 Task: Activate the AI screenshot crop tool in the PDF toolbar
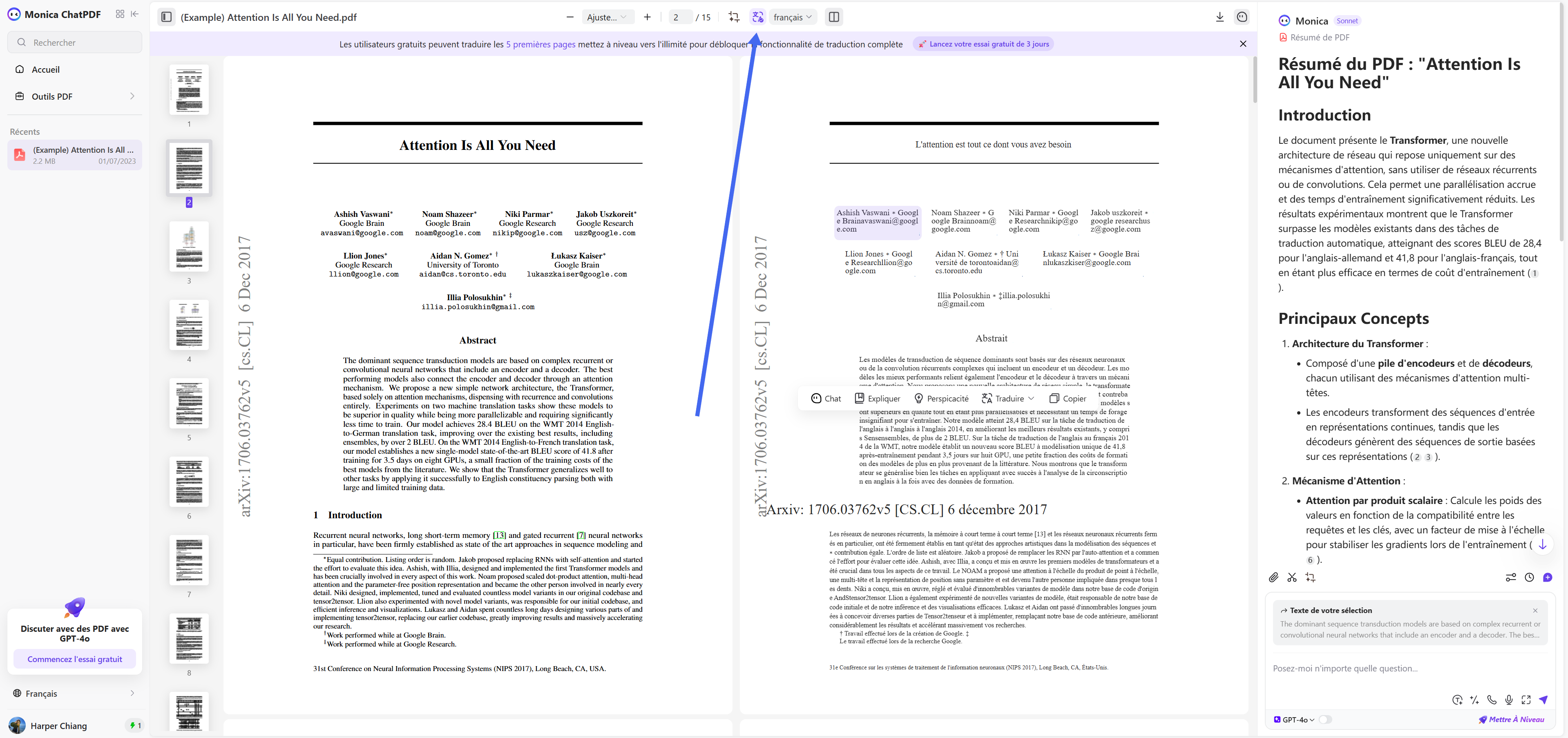(733, 17)
